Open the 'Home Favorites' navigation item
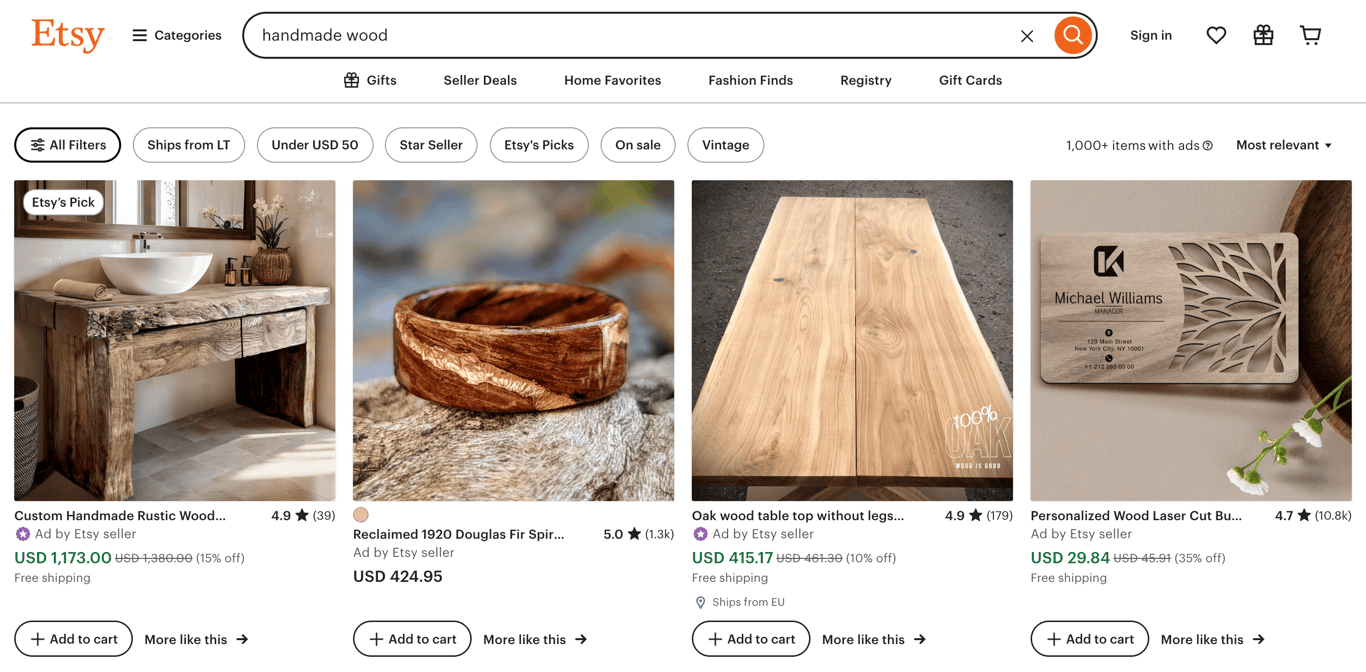The width and height of the screenshot is (1366, 672). [x=612, y=80]
